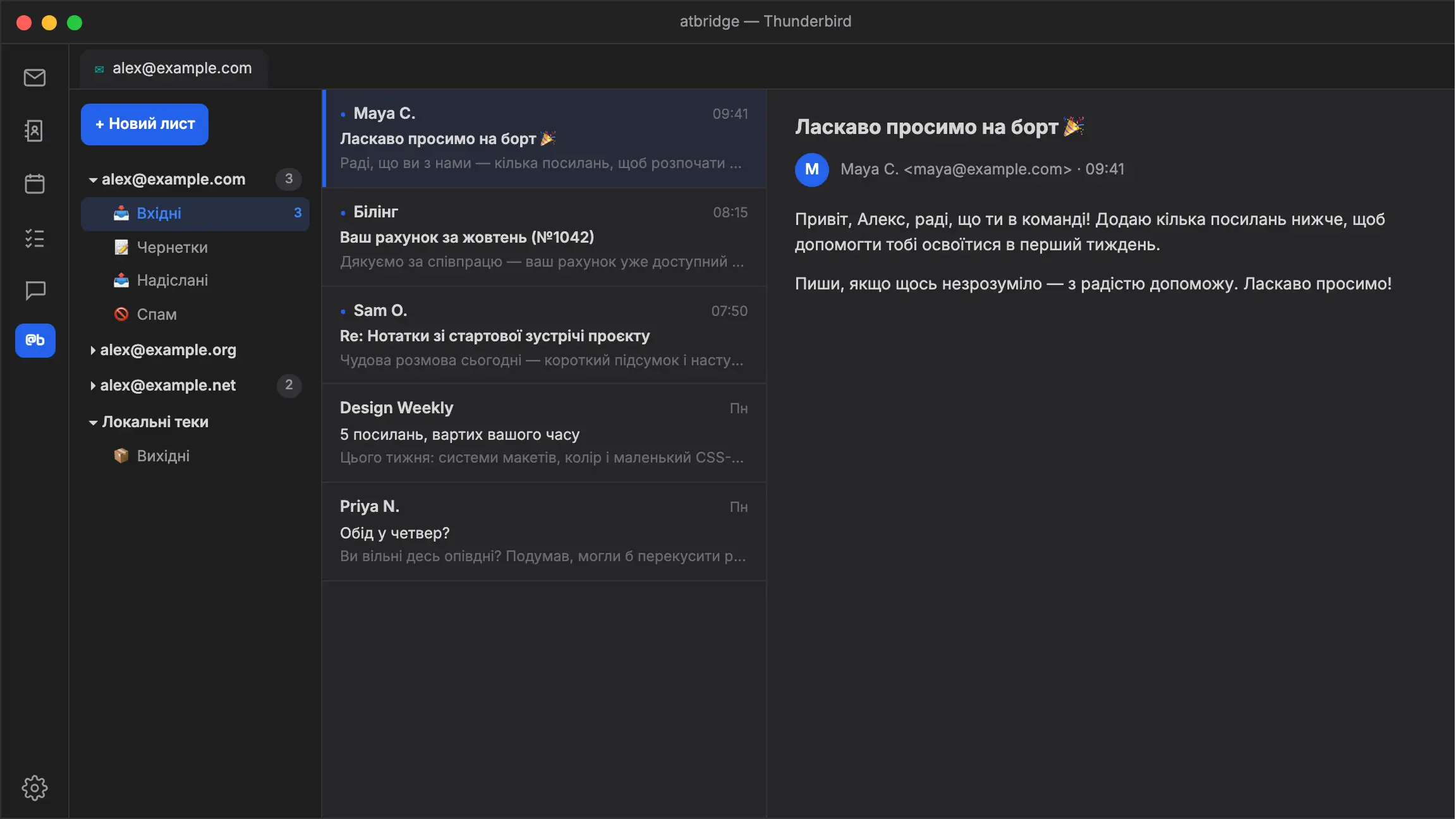Open Sam O. Re: Нотатки message
1456x819 pixels.
(544, 336)
